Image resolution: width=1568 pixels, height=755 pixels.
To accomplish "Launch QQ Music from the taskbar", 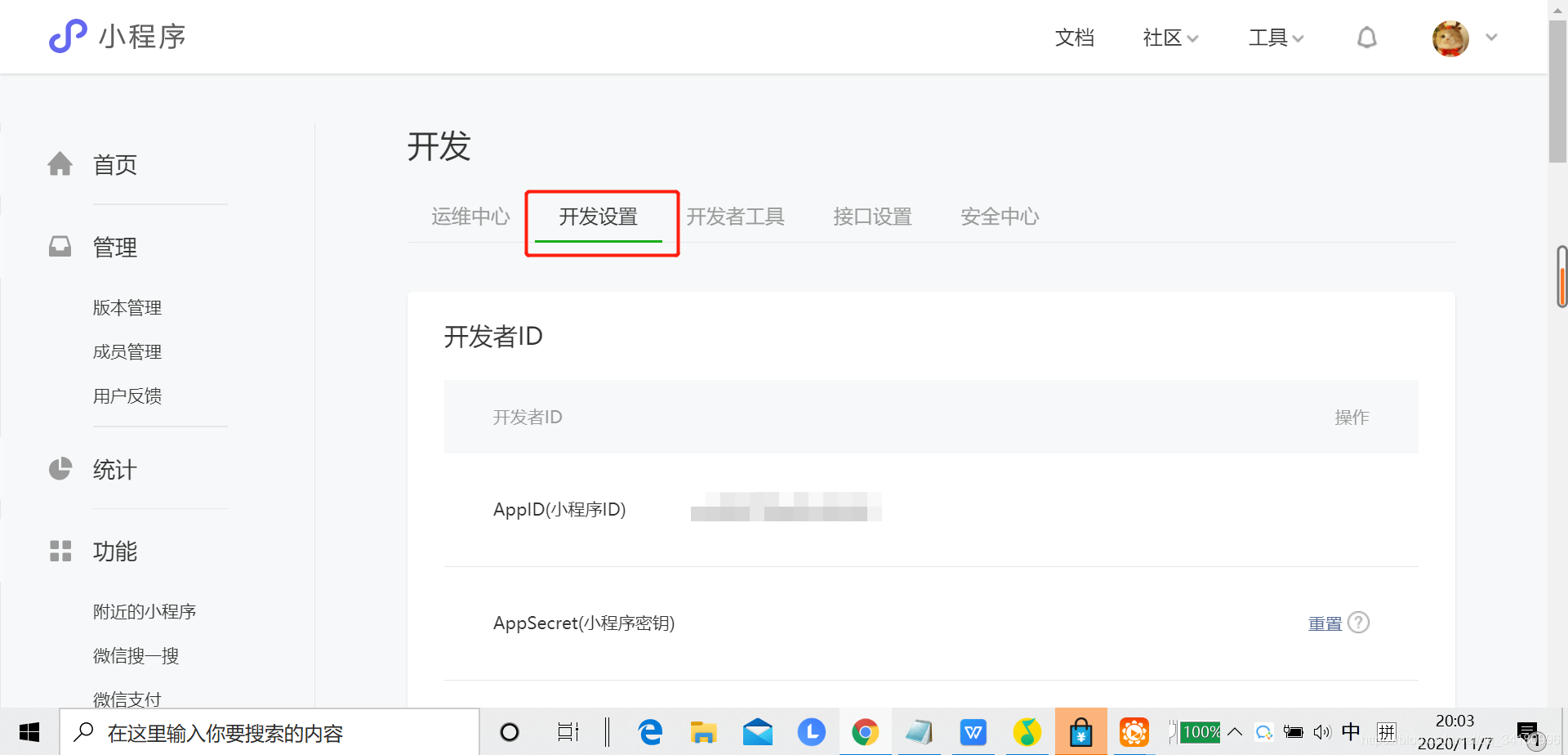I will click(x=1027, y=731).
